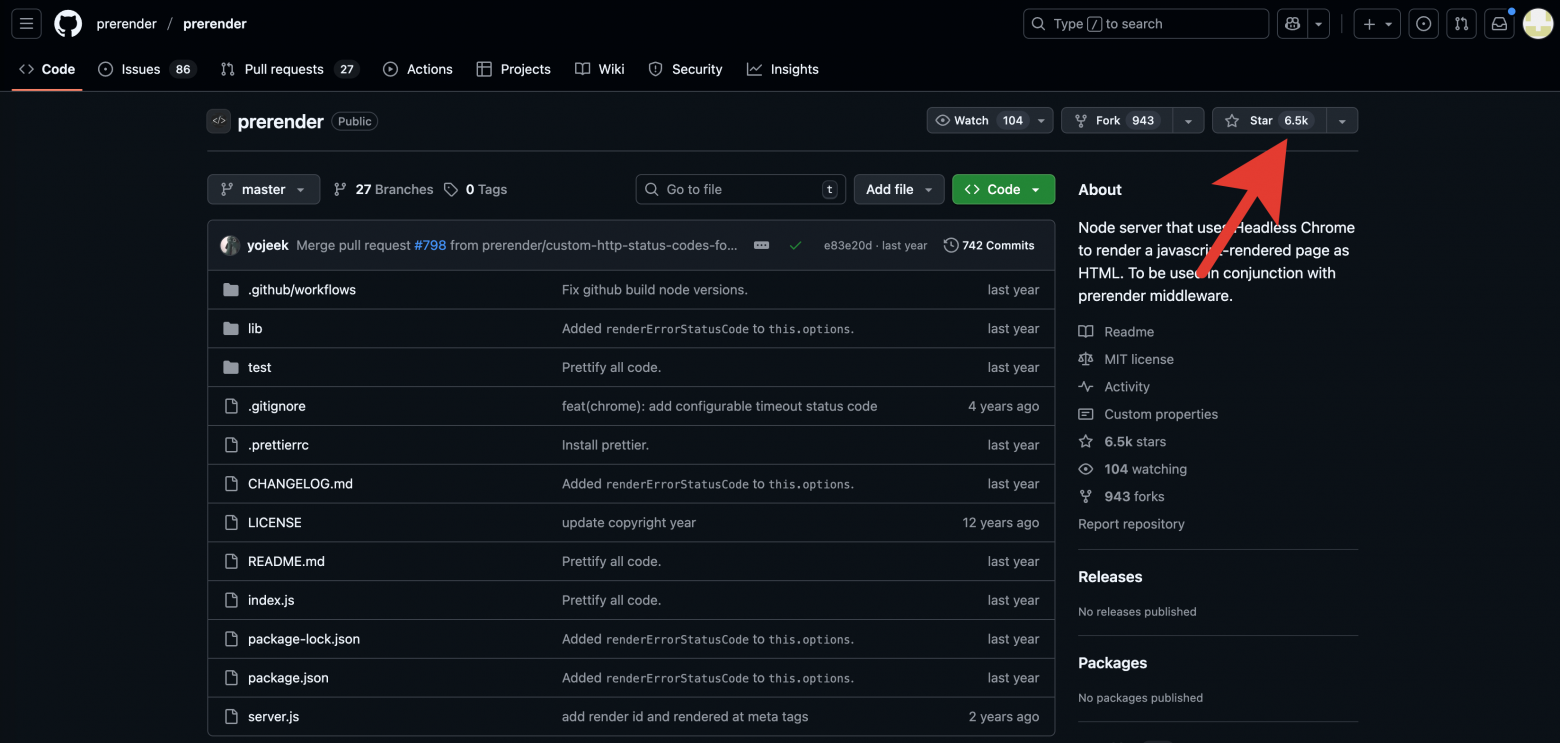This screenshot has width=1560, height=743.
Task: Open the notifications inbox icon
Action: coord(1498,23)
